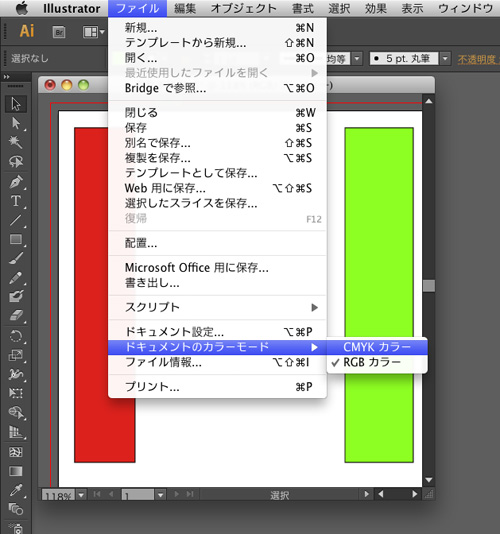Select the Magic Wand tool
The height and width of the screenshot is (534, 500).
click(x=16, y=142)
